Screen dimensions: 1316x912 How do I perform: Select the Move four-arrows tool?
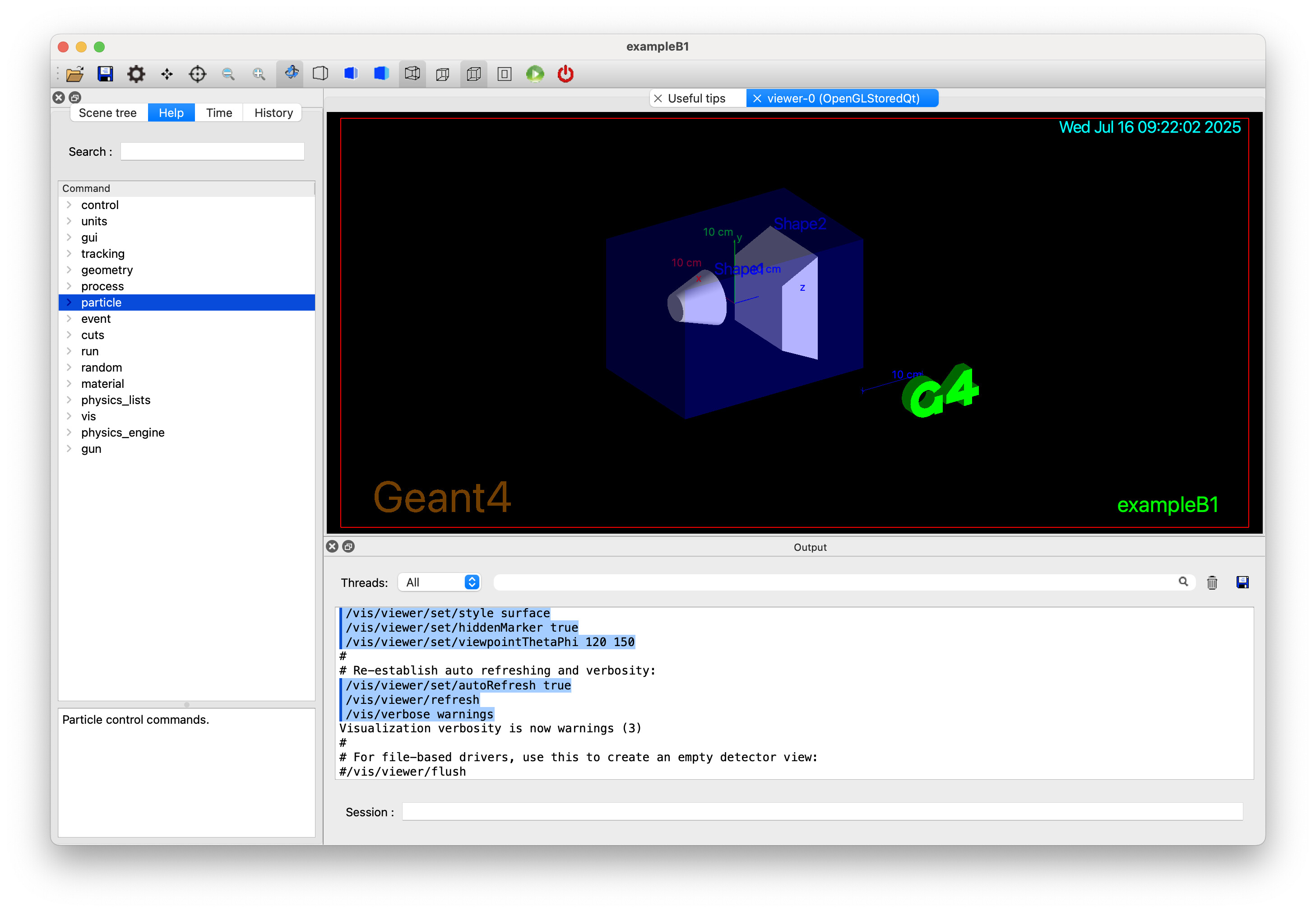pyautogui.click(x=167, y=74)
